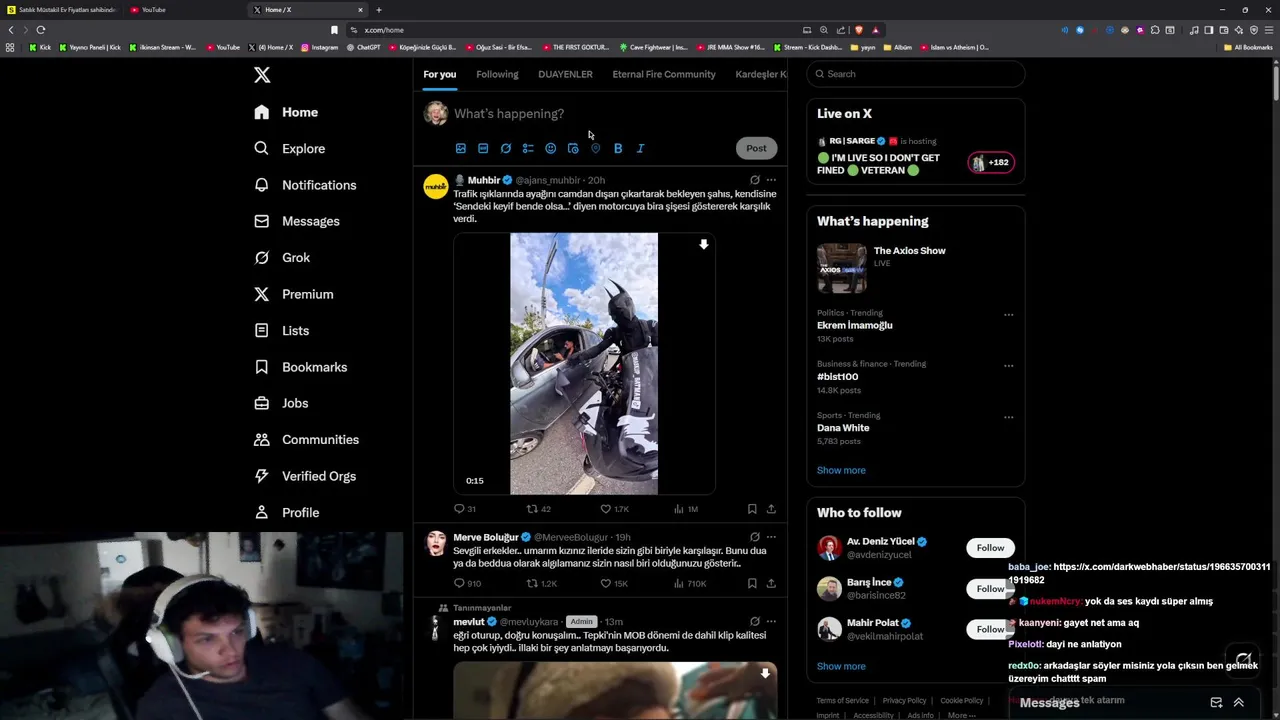Repost the Muhbir tweet
The width and height of the screenshot is (1280, 720).
pyautogui.click(x=539, y=509)
